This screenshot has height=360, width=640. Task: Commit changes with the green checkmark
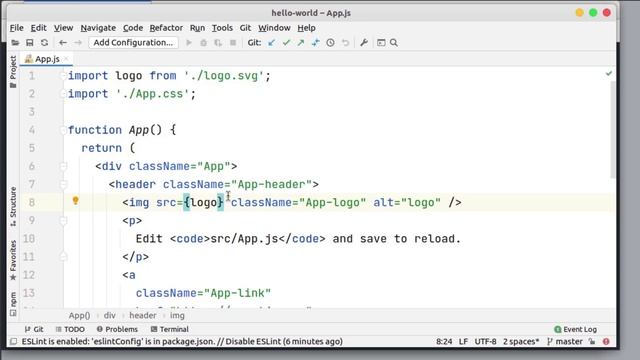click(x=286, y=42)
